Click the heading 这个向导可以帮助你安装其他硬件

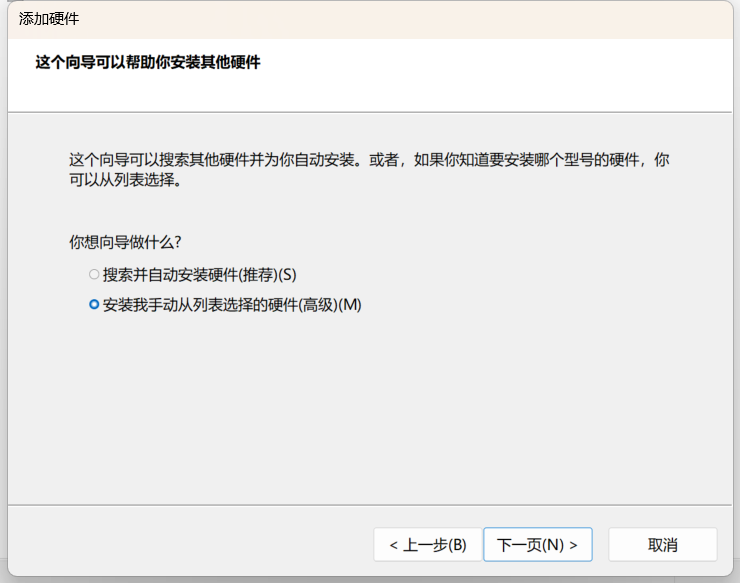click(x=148, y=62)
